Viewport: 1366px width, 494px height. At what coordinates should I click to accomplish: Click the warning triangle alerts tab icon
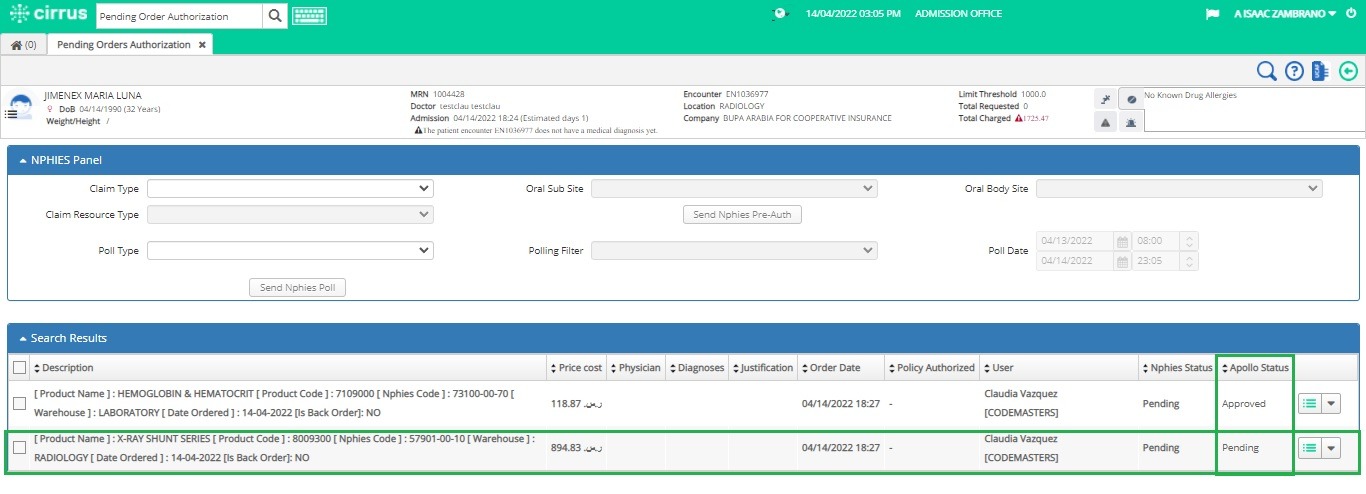[x=1105, y=122]
